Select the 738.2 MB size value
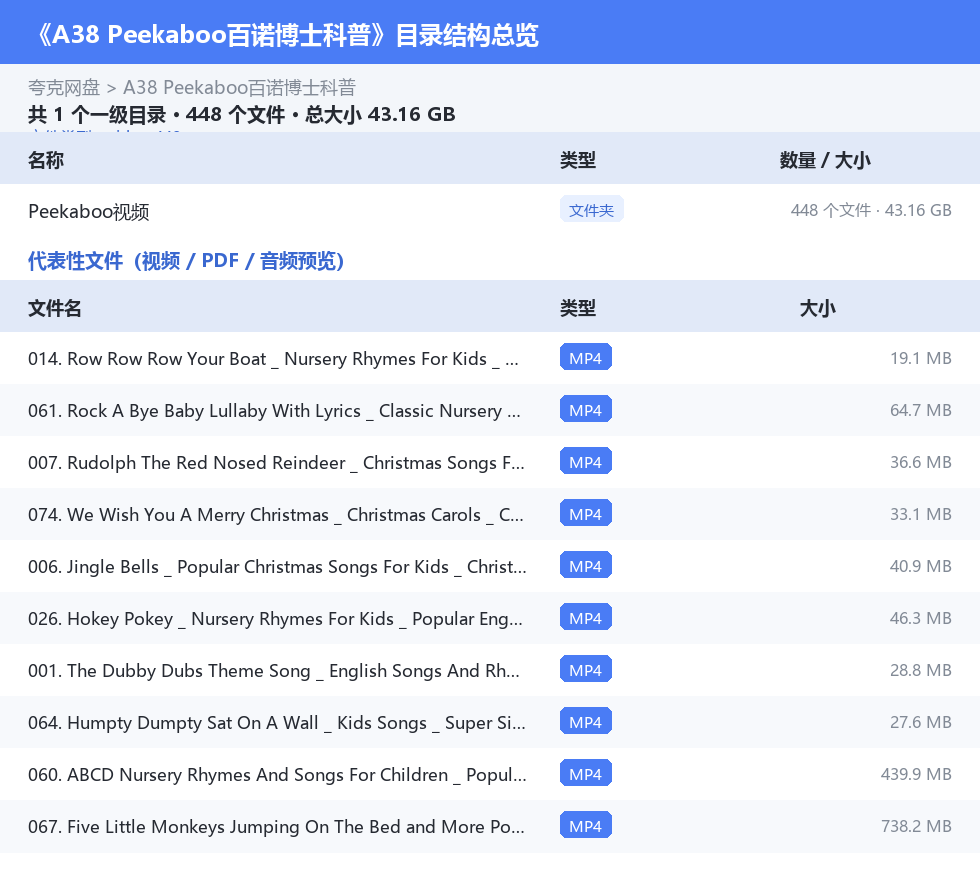980x884 pixels. 916,825
